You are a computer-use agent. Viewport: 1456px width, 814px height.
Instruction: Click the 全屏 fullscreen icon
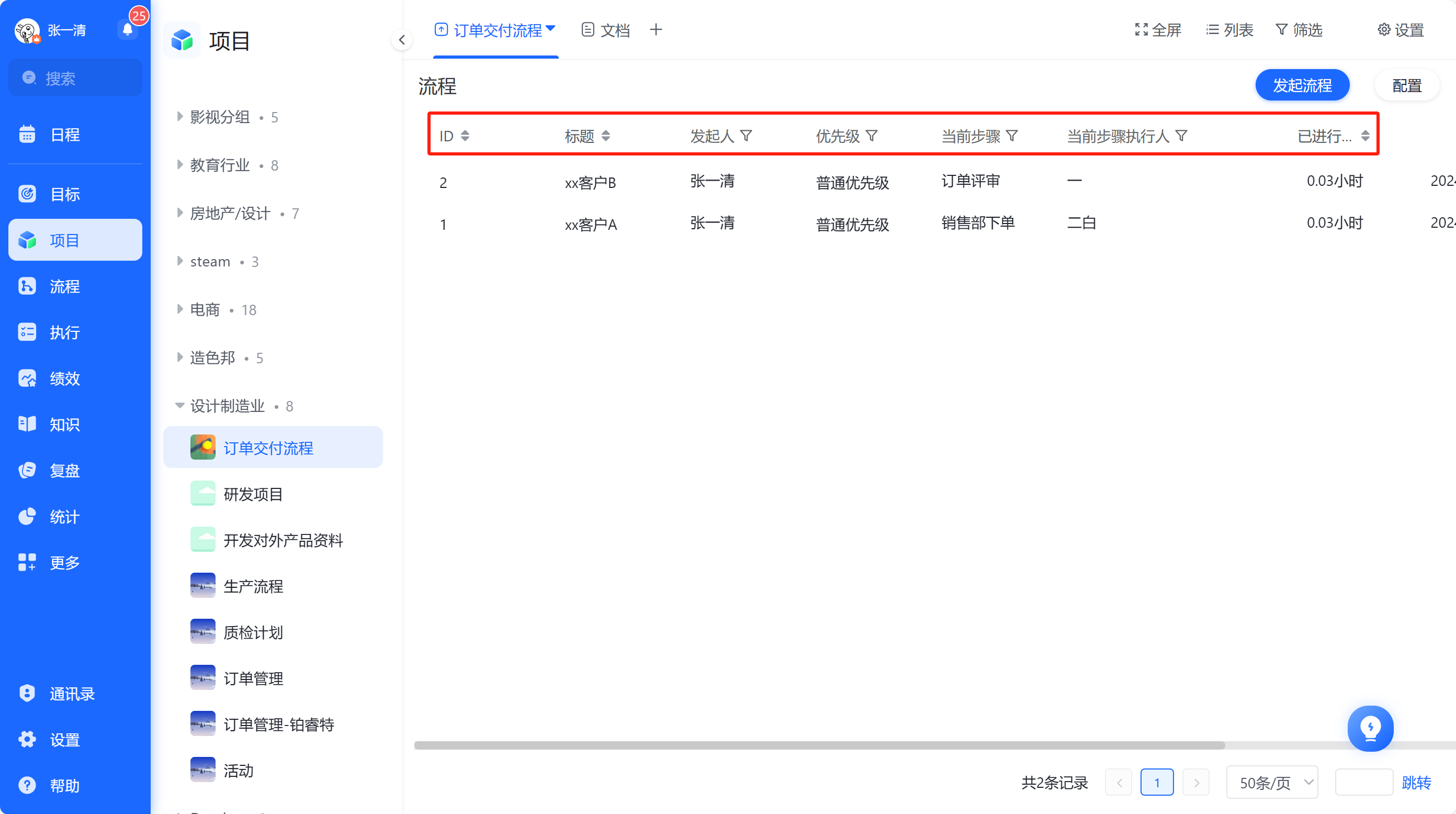(1141, 29)
